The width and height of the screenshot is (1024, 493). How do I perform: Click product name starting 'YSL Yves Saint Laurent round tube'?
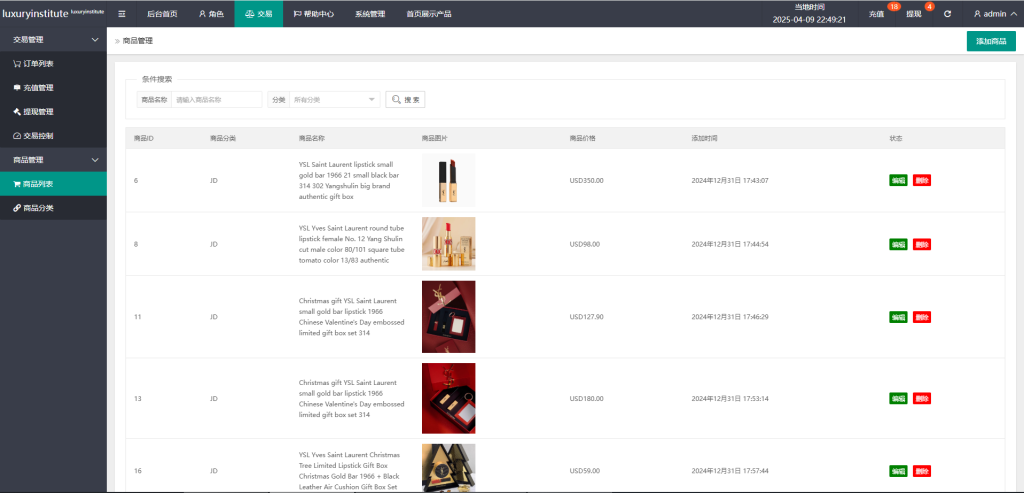tap(351, 244)
